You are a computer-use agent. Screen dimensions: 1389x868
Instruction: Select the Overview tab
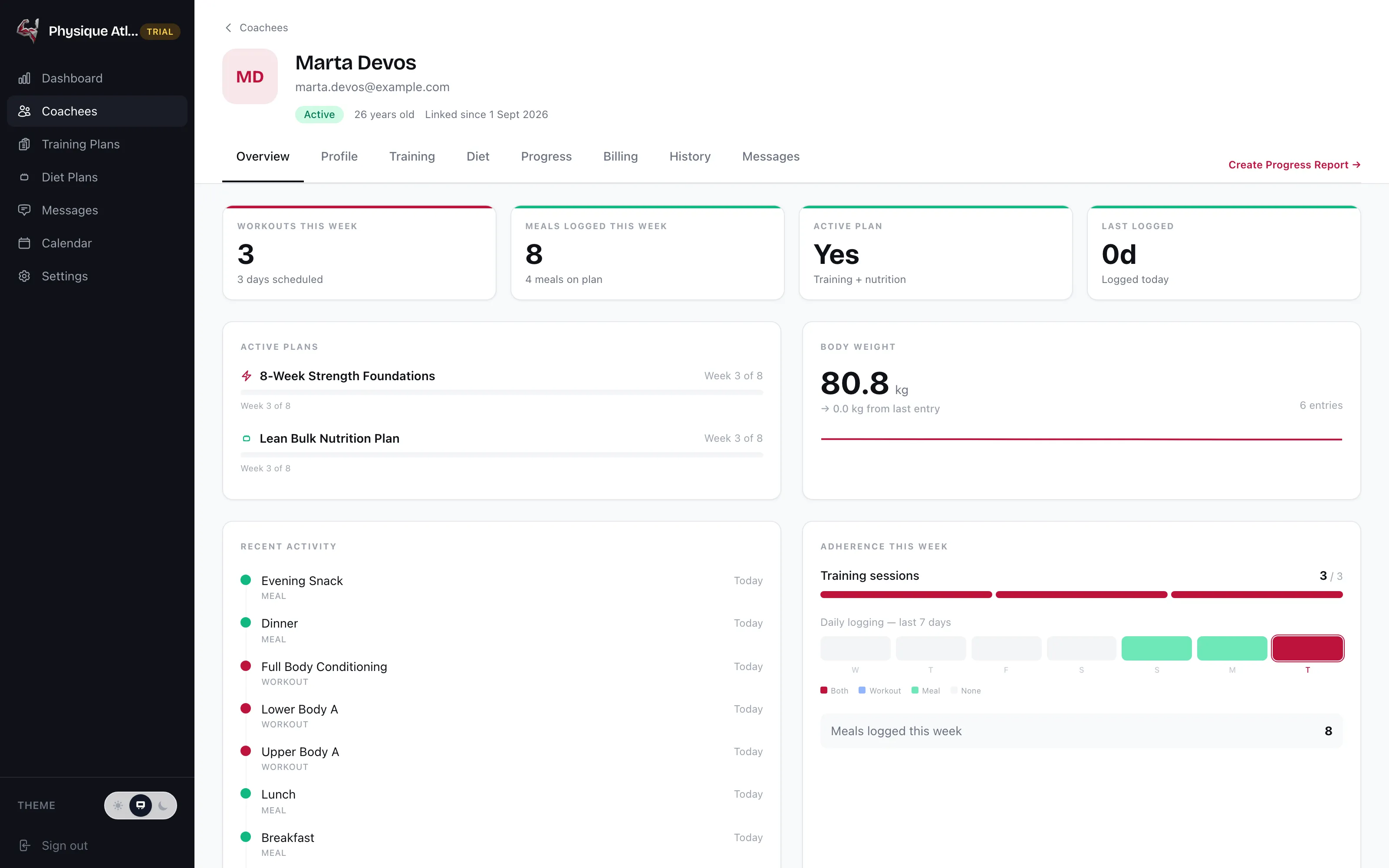(x=263, y=157)
